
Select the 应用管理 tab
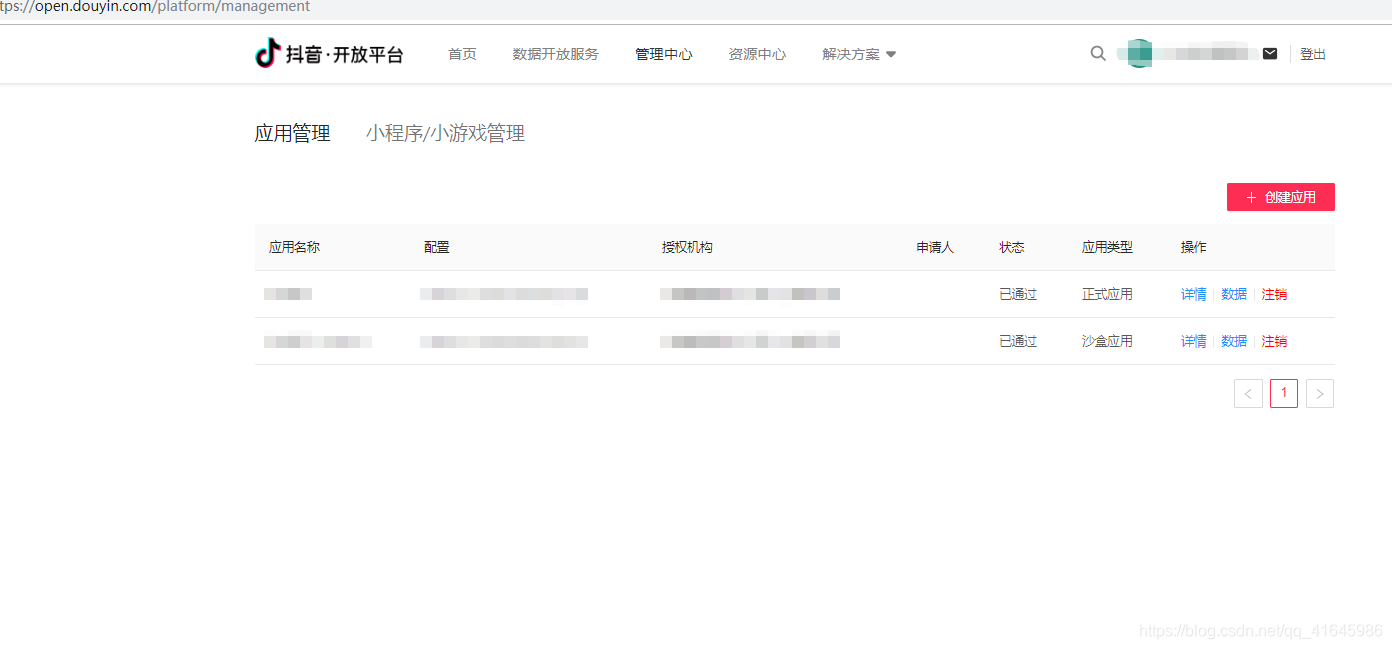[293, 132]
